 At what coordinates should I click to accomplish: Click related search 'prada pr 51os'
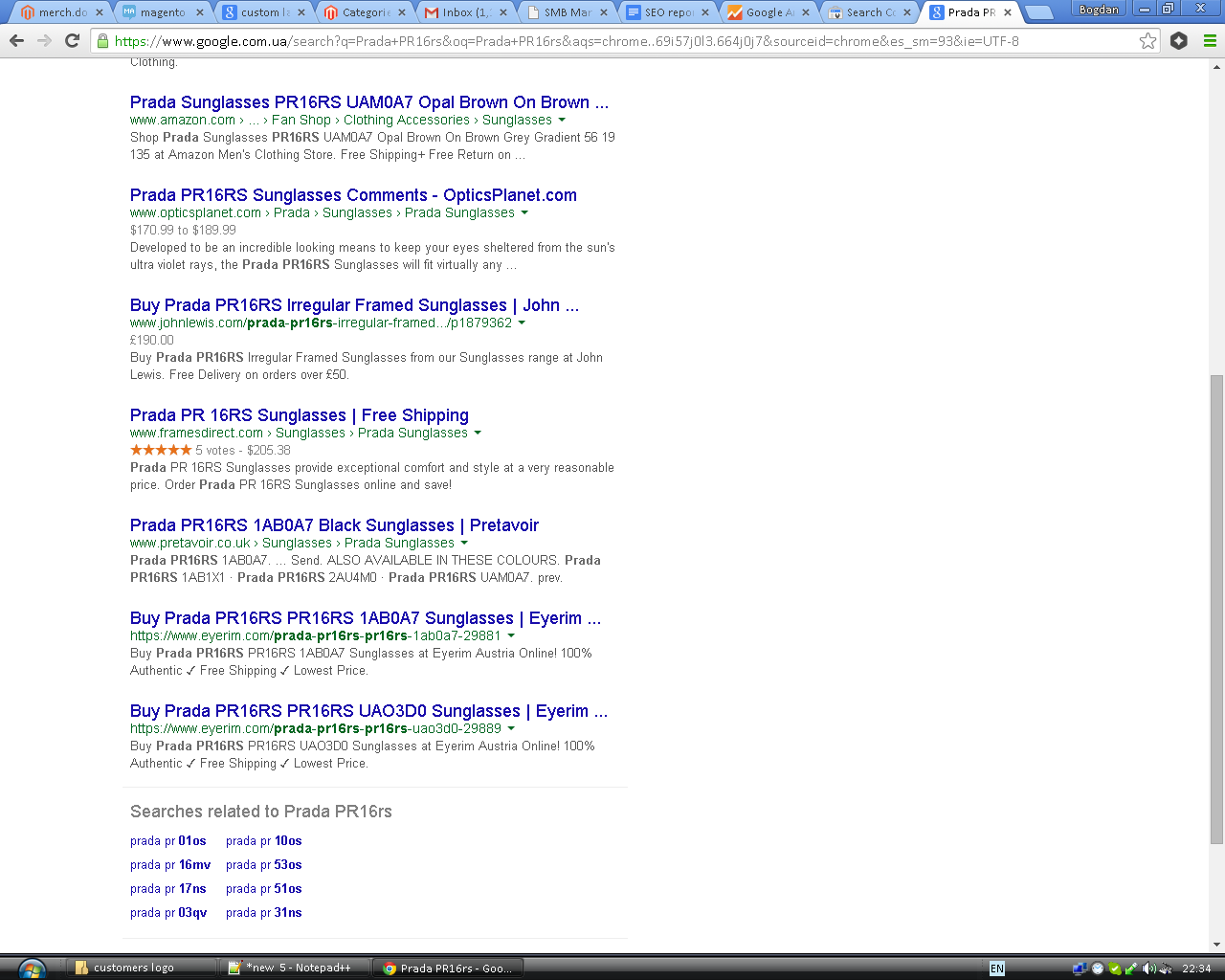point(264,889)
